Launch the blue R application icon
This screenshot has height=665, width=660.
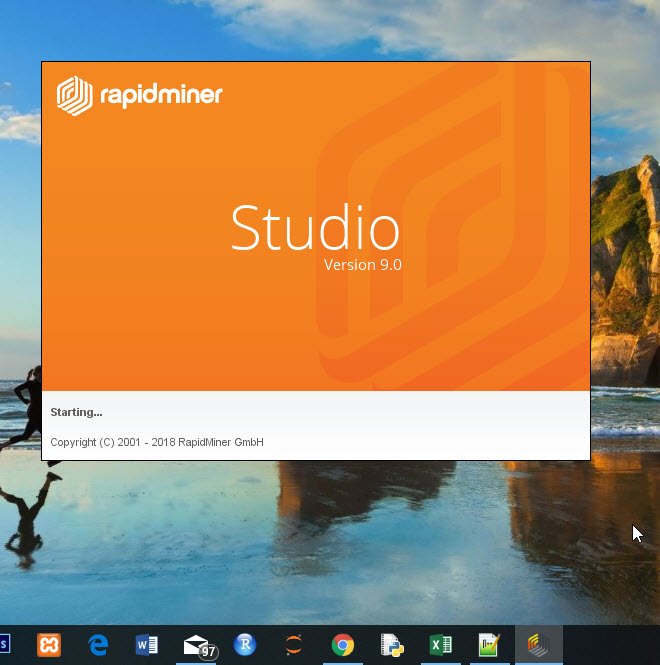coord(245,644)
